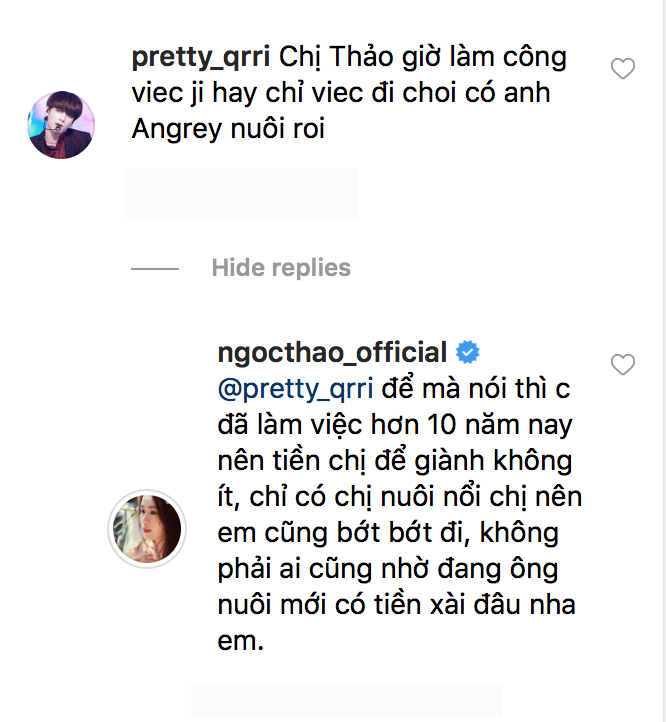Like the comment by pretty_qrri
The image size is (666, 722).
click(623, 69)
